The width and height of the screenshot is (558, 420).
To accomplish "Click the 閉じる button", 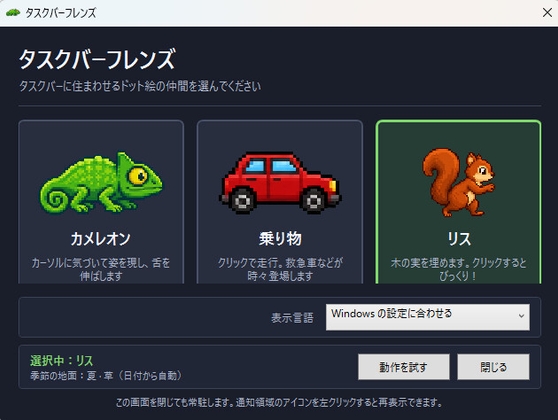I will [493, 367].
